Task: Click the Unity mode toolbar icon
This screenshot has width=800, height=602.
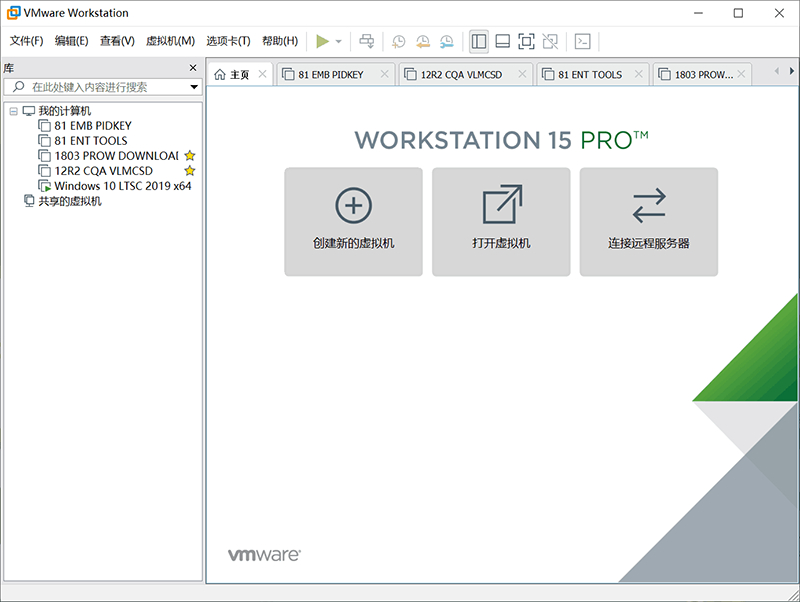Action: click(x=549, y=41)
